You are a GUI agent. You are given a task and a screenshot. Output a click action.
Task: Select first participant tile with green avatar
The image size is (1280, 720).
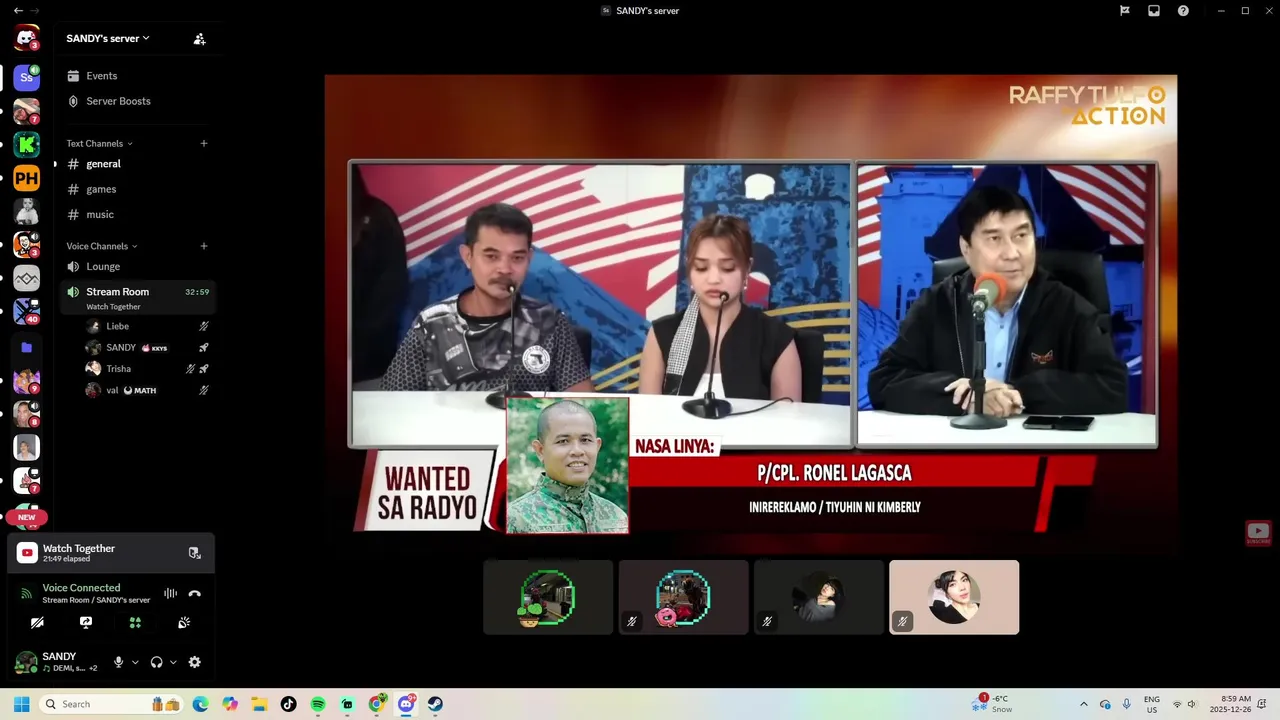click(548, 597)
